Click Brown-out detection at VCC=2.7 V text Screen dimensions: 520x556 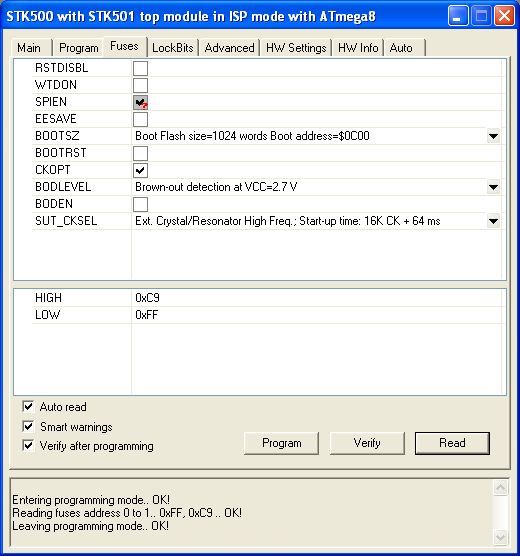216,187
